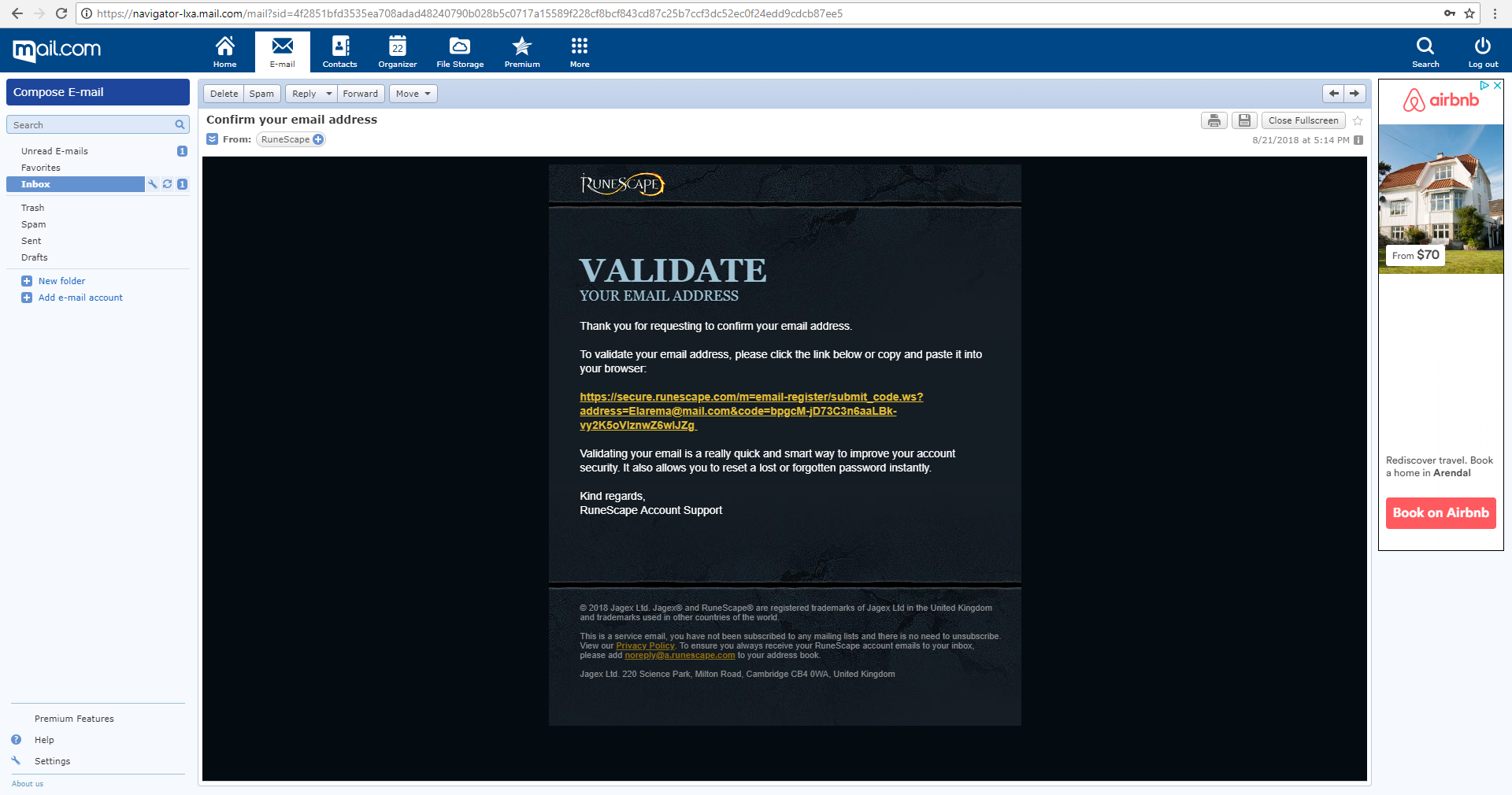
Task: Open the browser menu dots
Action: coord(1495,13)
